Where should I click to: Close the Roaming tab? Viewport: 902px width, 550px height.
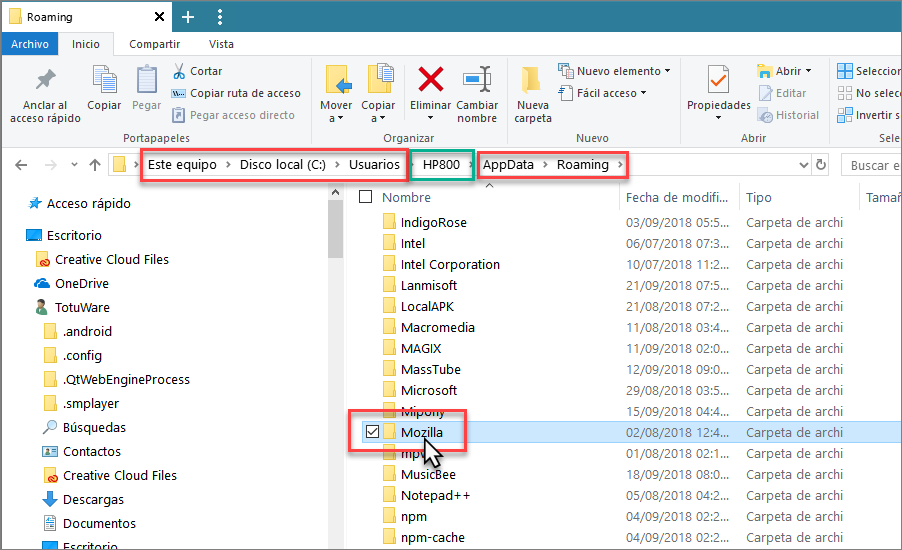159,17
